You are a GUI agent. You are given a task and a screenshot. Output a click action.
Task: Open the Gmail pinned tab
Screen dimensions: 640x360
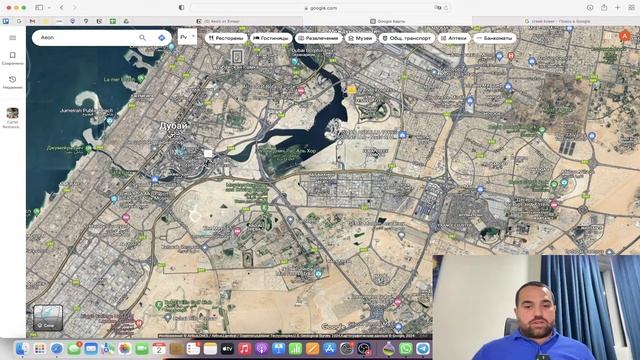[32, 21]
